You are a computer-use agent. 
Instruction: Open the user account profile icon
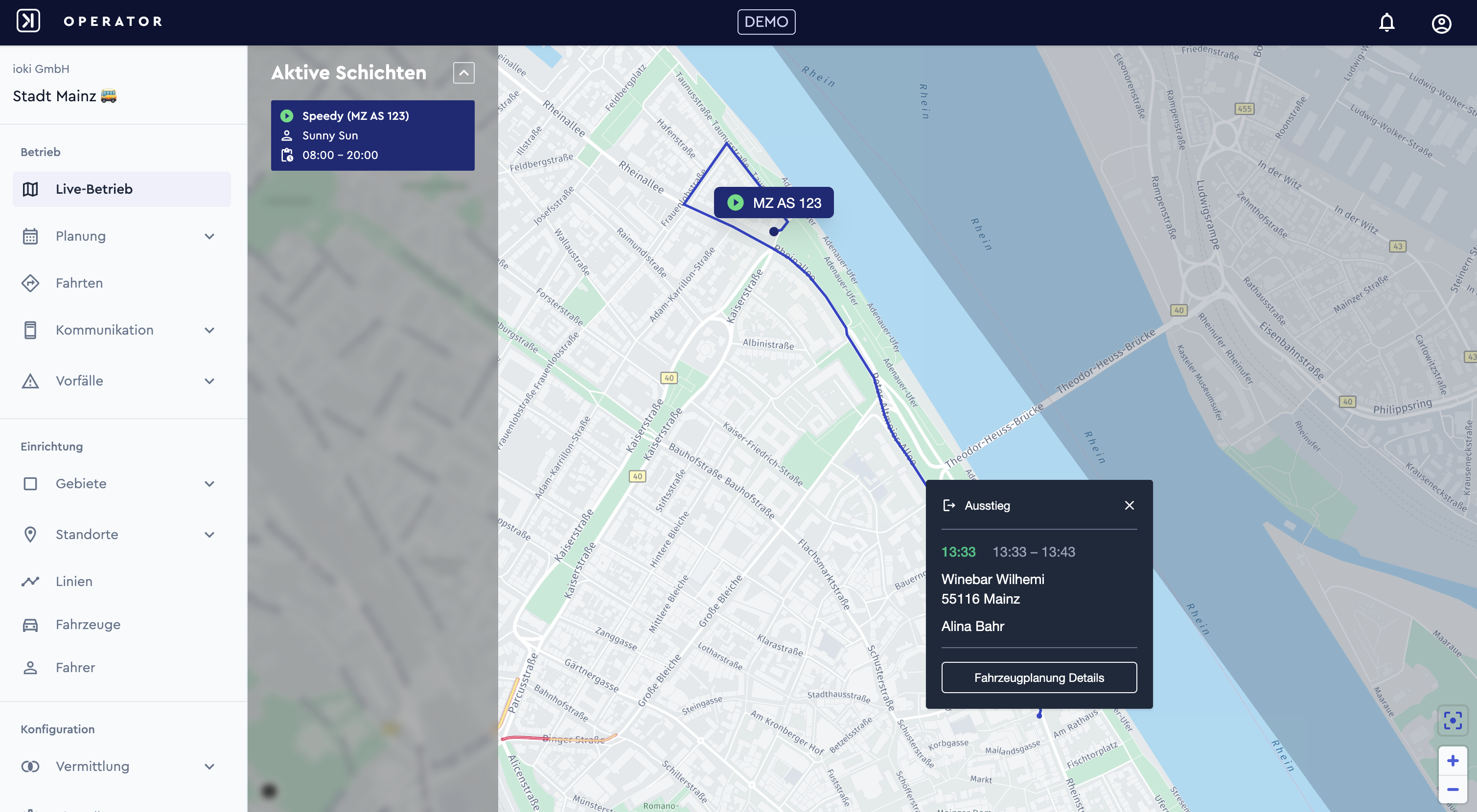[x=1441, y=23]
